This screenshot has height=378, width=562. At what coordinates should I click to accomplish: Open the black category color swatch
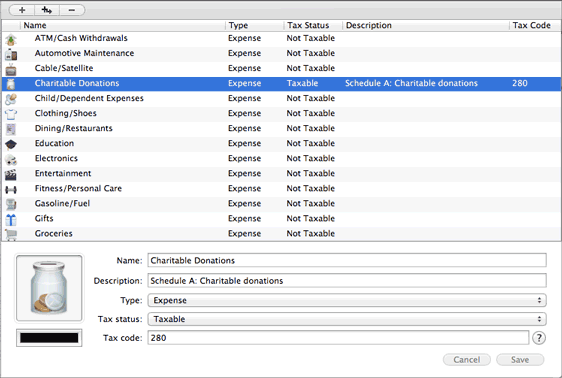[49, 338]
